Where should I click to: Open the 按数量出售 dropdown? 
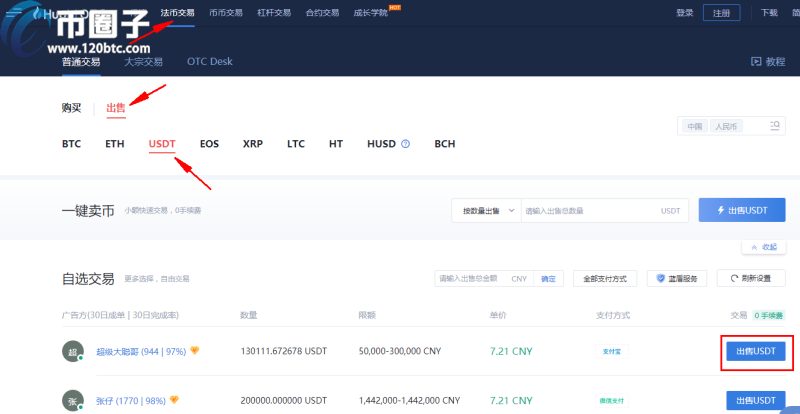486,211
